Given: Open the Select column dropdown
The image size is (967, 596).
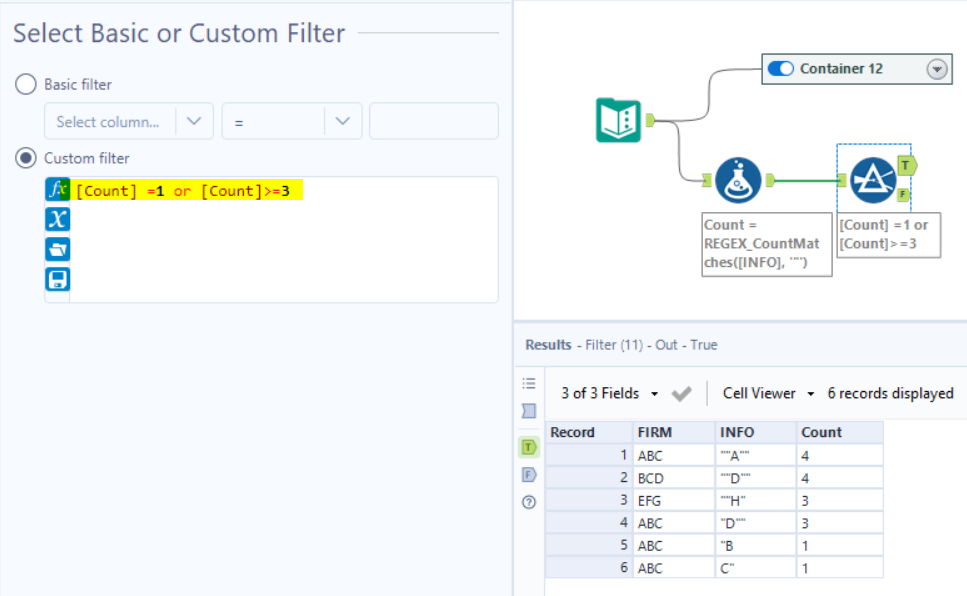Looking at the screenshot, I should (129, 122).
